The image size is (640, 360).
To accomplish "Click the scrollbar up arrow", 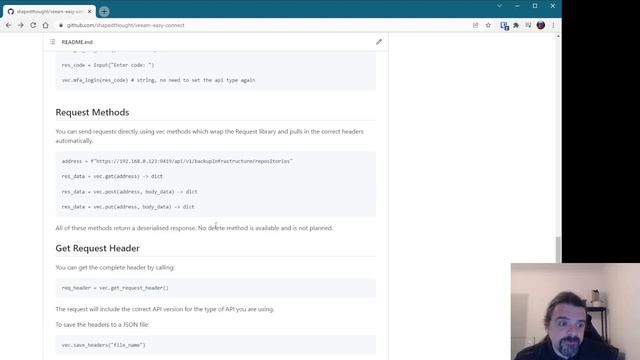I will pos(558,36).
